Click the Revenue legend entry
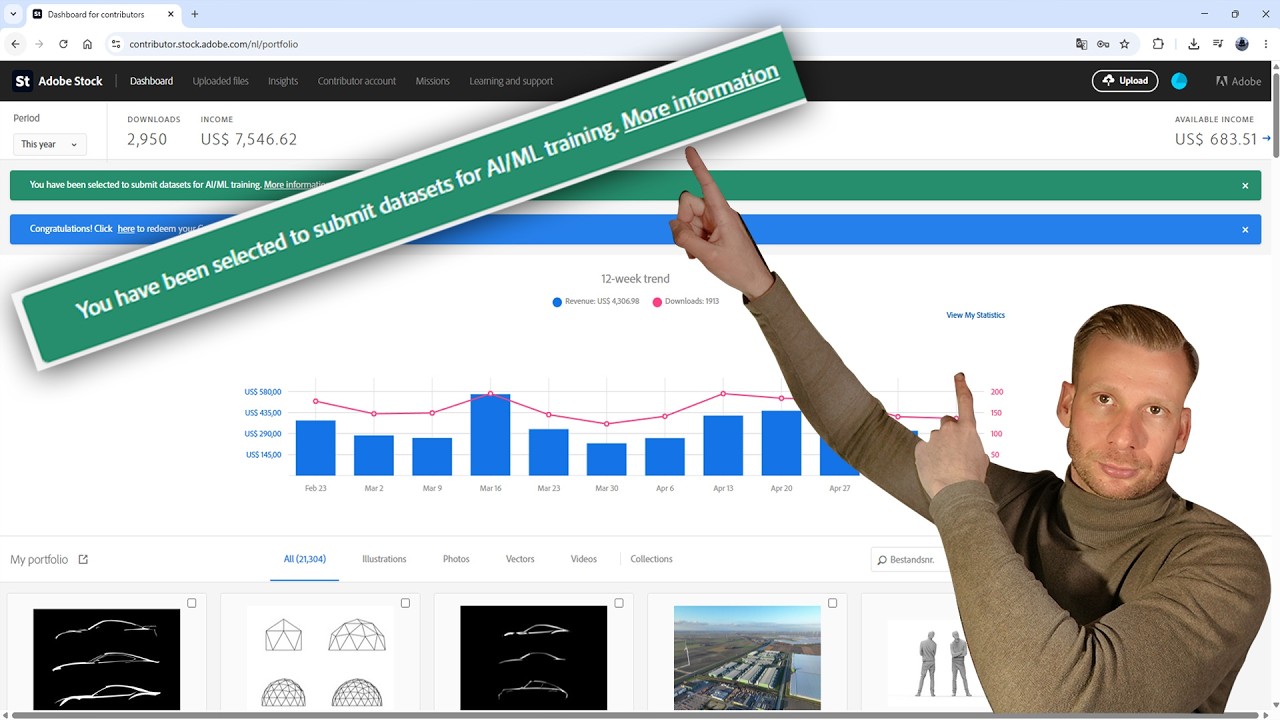The height and width of the screenshot is (720, 1280). tap(596, 301)
